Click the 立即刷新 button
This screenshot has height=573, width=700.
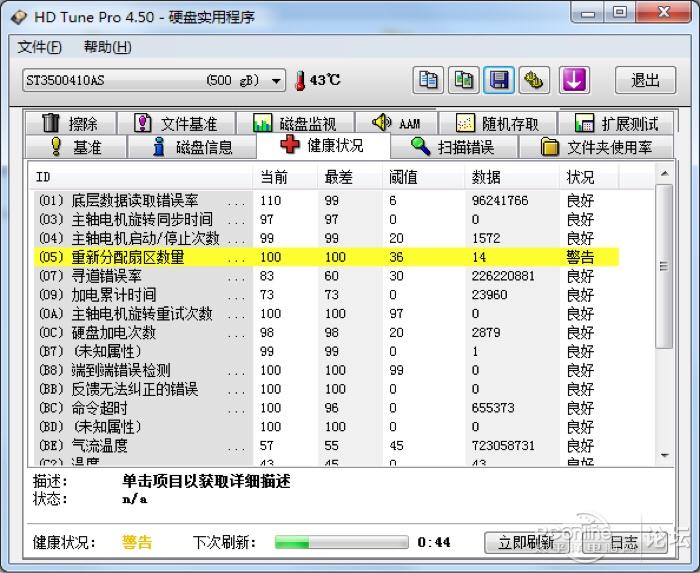[x=526, y=543]
